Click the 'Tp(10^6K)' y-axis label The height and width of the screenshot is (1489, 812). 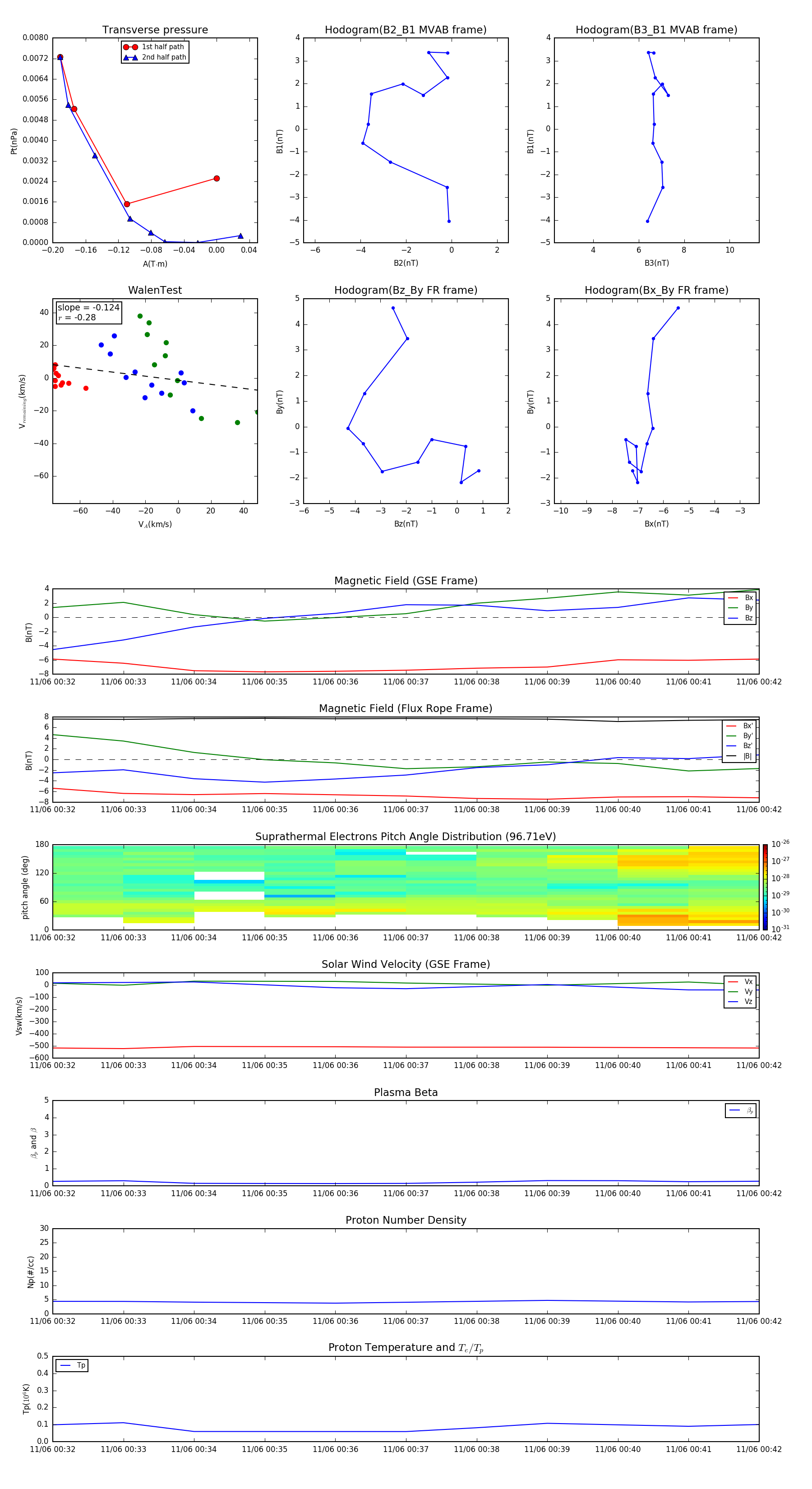[26, 1399]
